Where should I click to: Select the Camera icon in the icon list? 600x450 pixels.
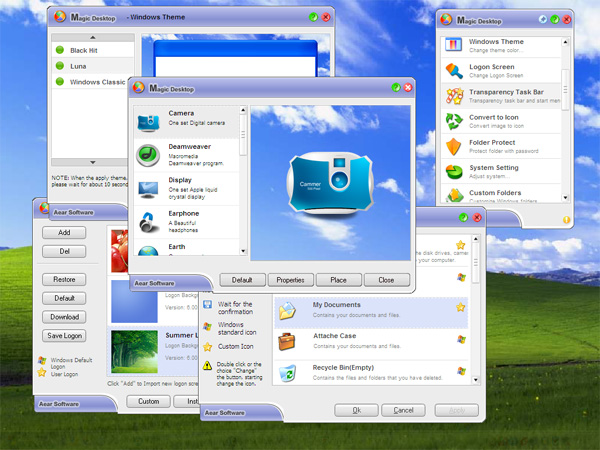click(148, 122)
